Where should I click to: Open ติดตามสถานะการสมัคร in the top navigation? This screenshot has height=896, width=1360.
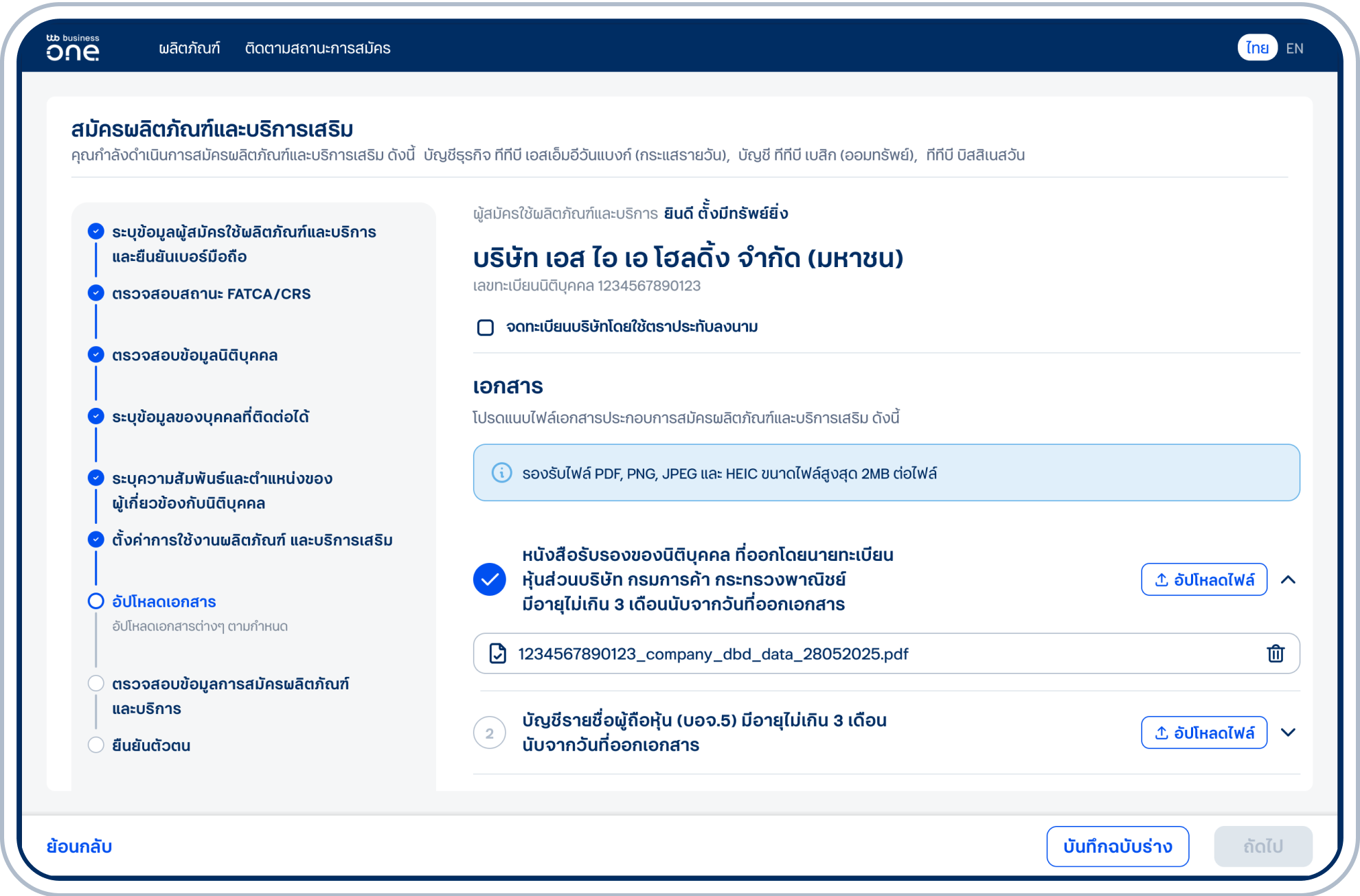(317, 48)
